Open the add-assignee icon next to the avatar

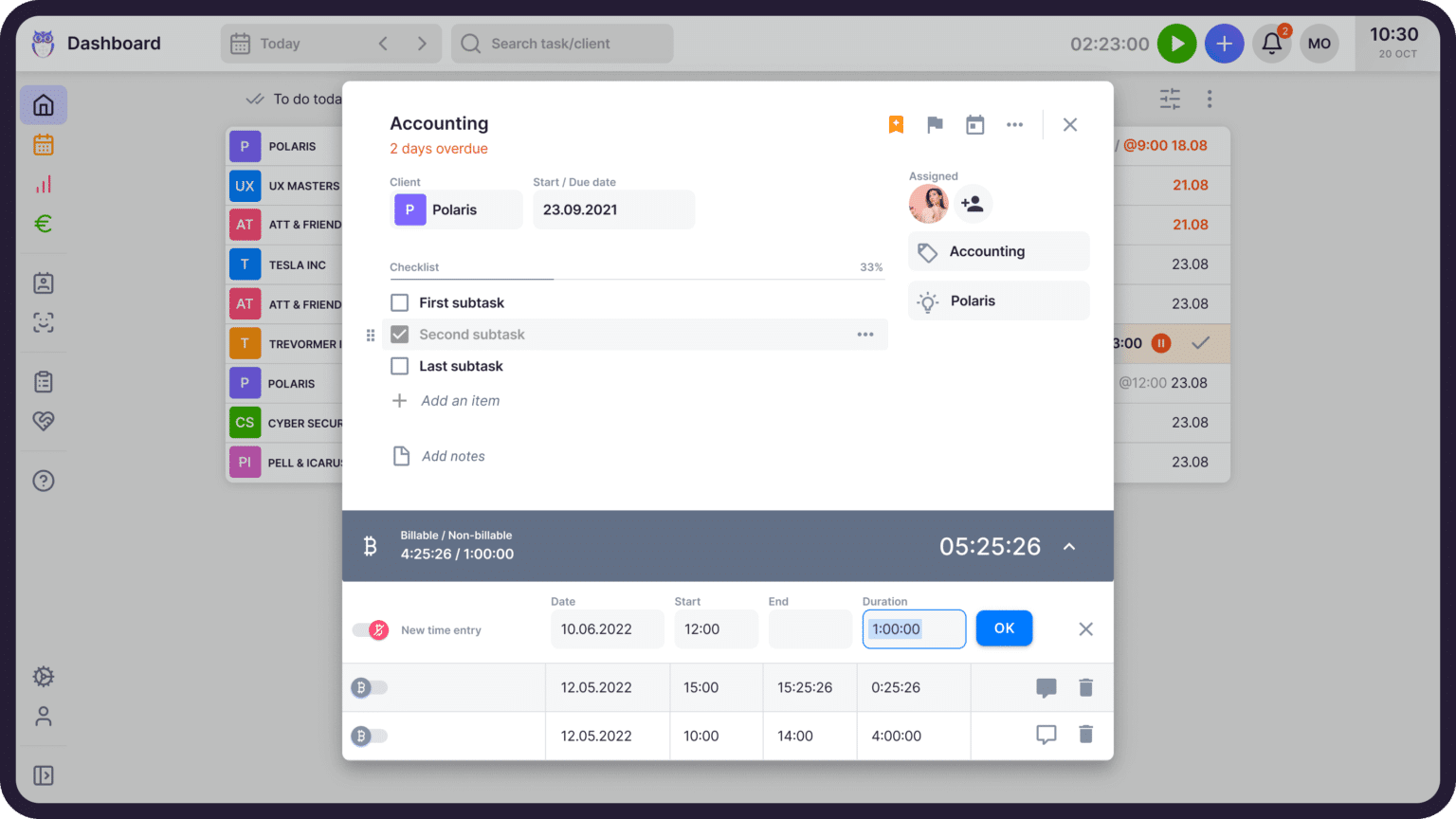(x=974, y=203)
